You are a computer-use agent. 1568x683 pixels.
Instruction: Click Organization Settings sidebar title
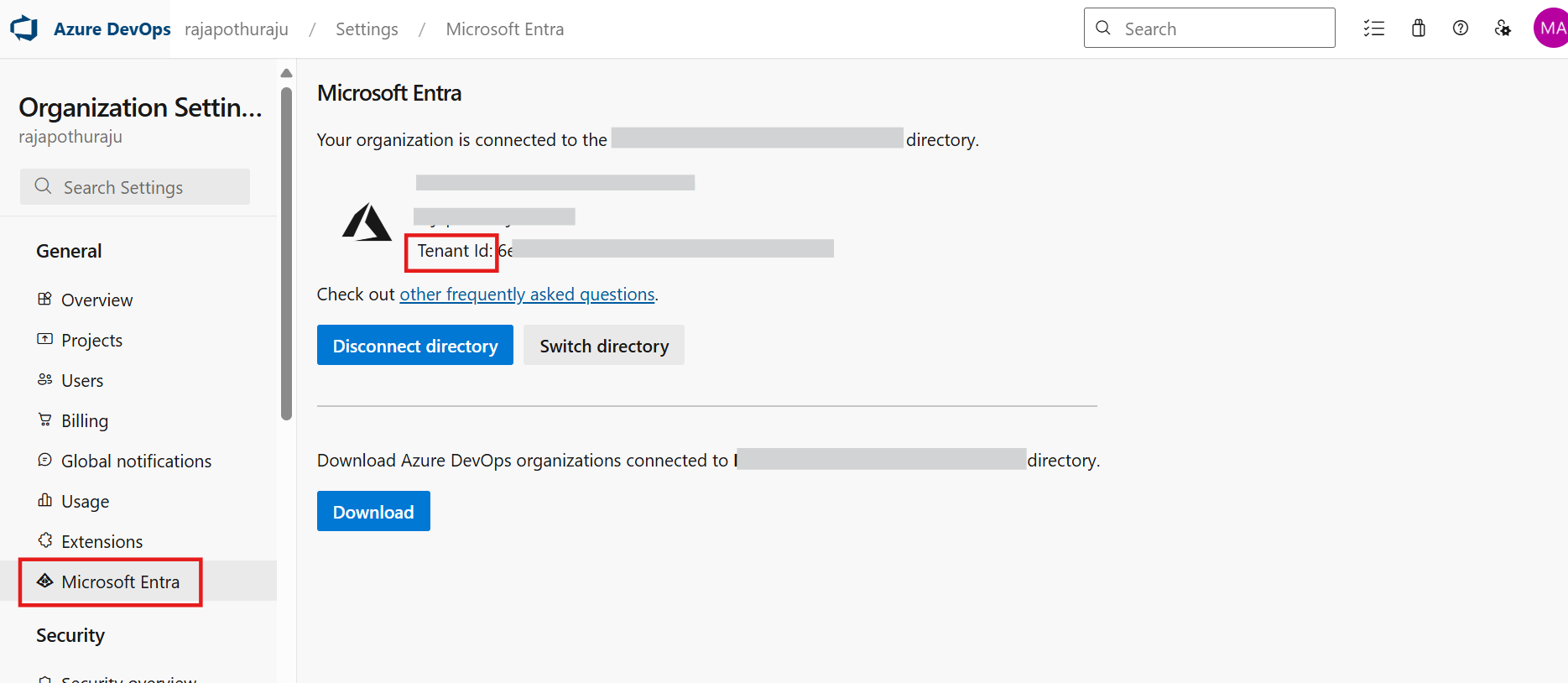pos(140,107)
